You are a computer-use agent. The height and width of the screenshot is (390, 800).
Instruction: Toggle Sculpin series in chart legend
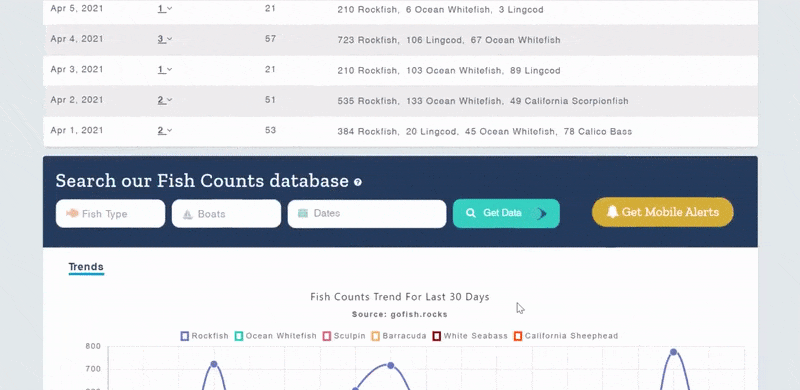[x=344, y=336]
